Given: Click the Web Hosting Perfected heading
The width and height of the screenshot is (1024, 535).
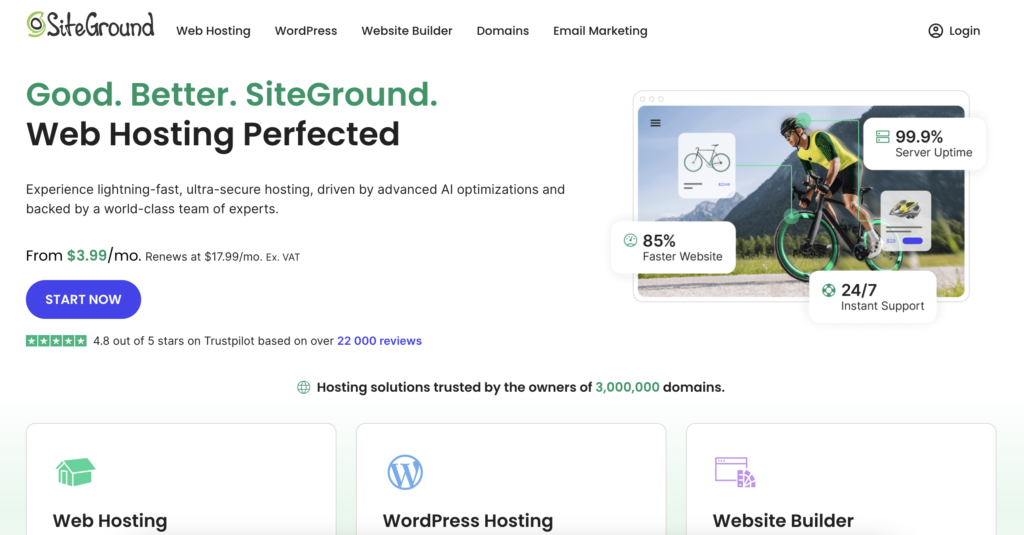Looking at the screenshot, I should click(x=213, y=134).
